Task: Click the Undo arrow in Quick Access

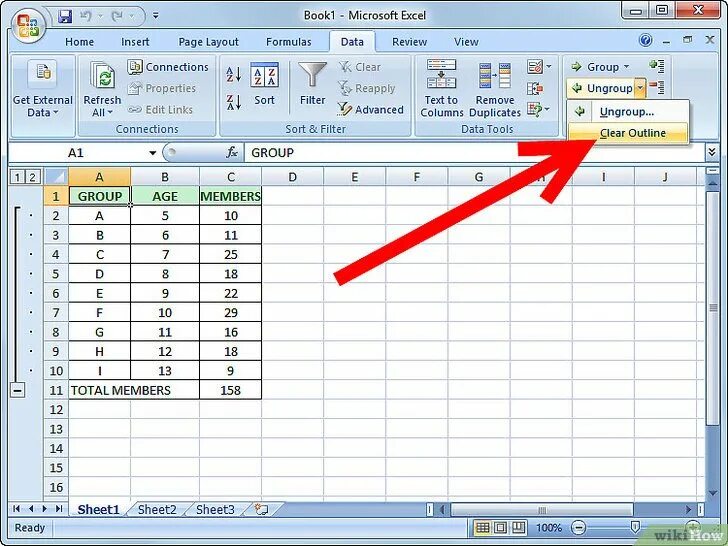Action: [86, 16]
